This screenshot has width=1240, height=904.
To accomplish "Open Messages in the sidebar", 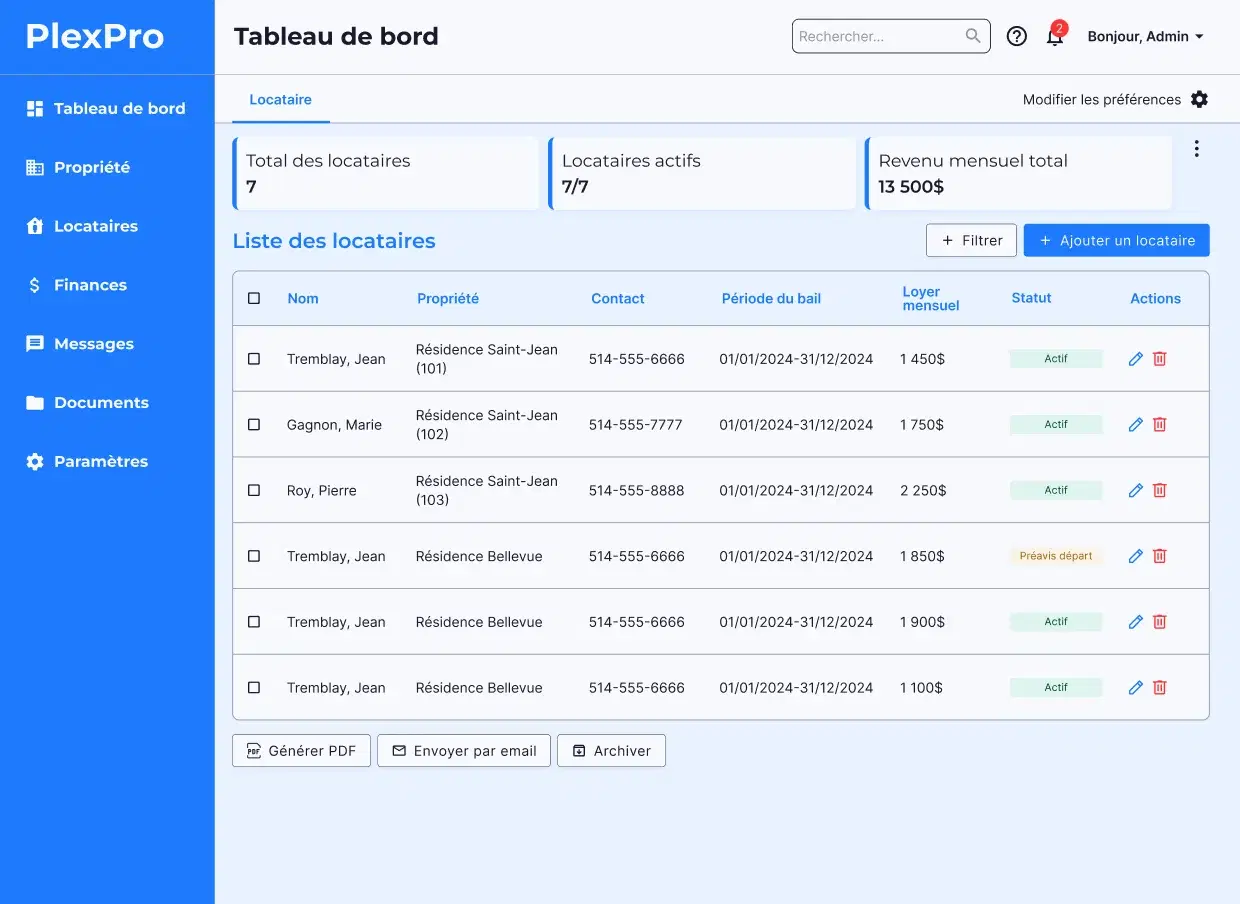I will click(93, 344).
